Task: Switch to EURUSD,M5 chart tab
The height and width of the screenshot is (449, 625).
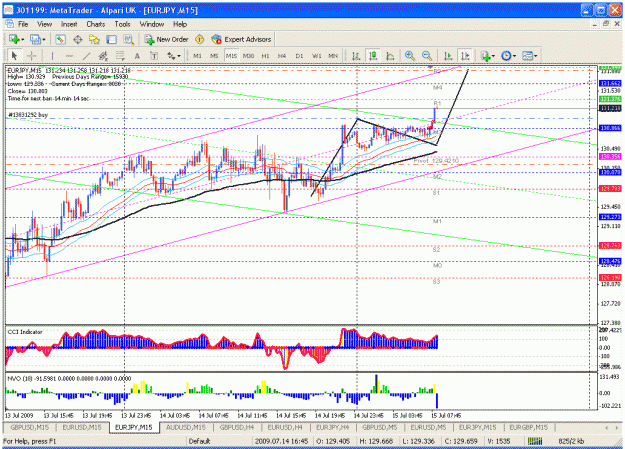Action: (x=428, y=427)
